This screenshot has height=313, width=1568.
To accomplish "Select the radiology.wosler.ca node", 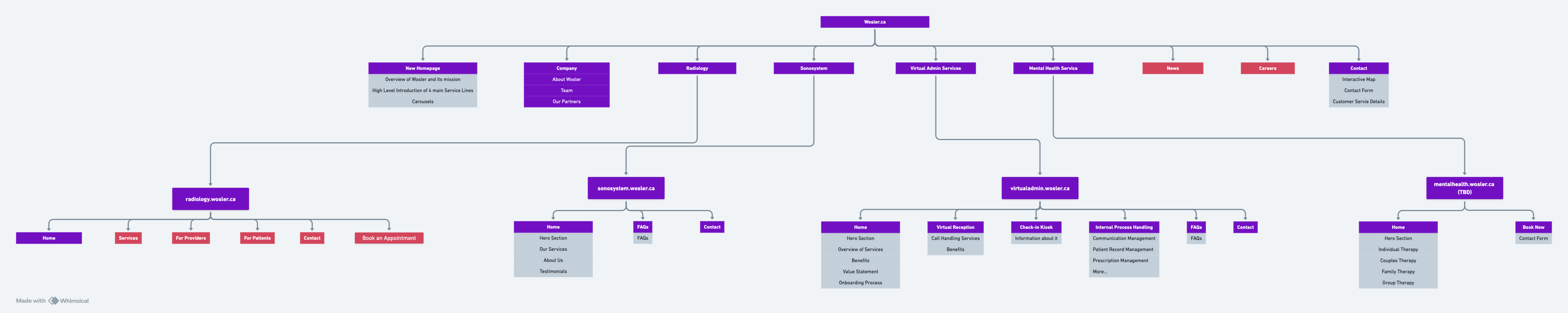I will (210, 198).
